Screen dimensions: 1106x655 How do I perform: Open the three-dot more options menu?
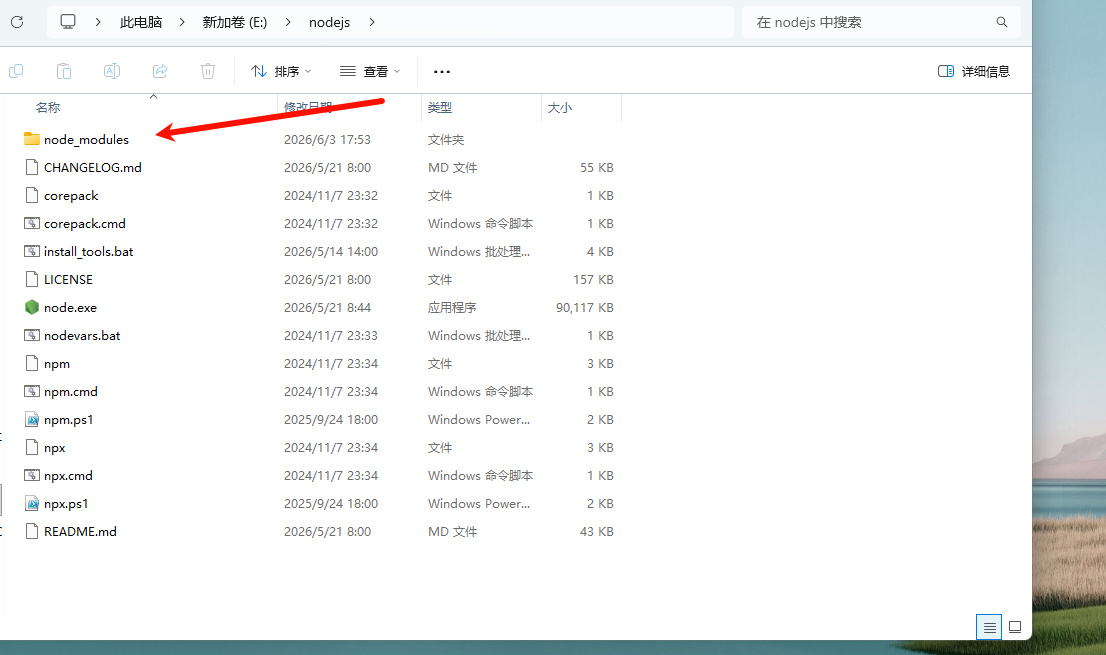click(x=442, y=71)
